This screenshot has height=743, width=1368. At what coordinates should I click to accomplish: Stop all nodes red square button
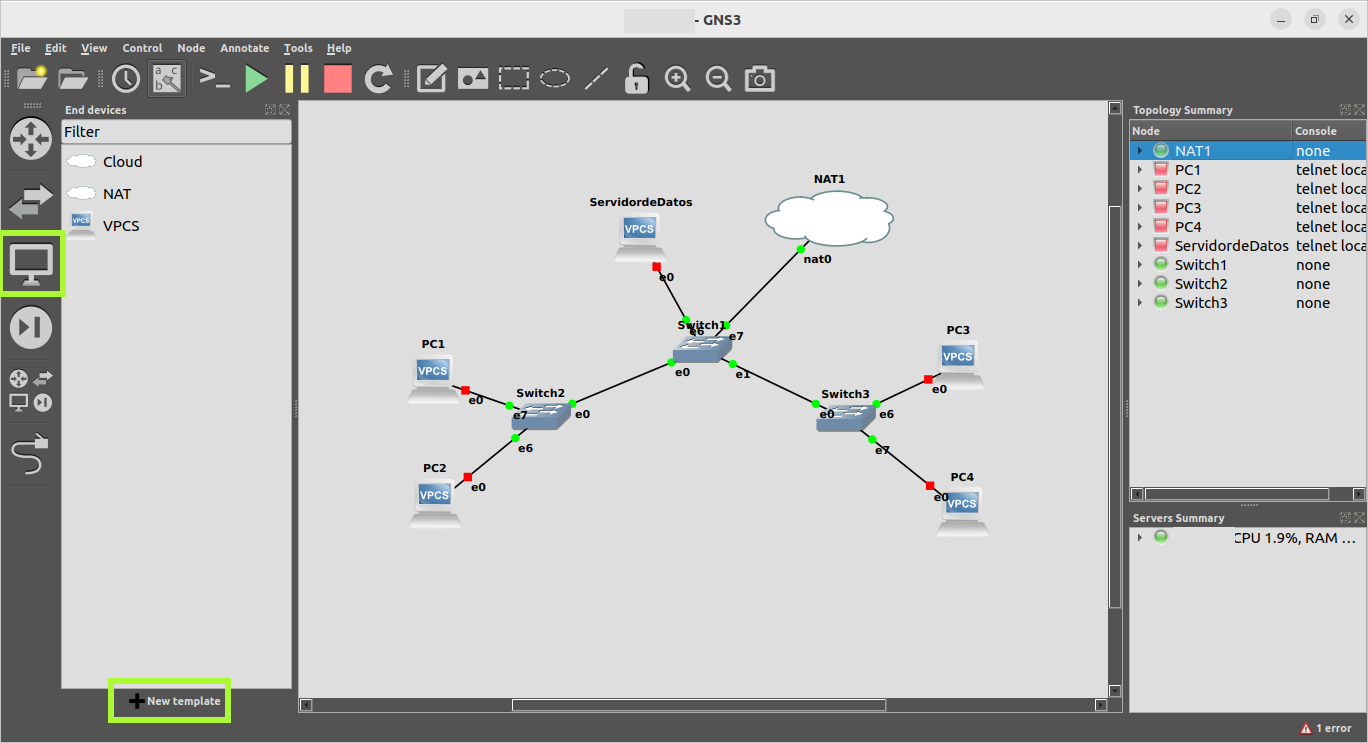click(338, 79)
